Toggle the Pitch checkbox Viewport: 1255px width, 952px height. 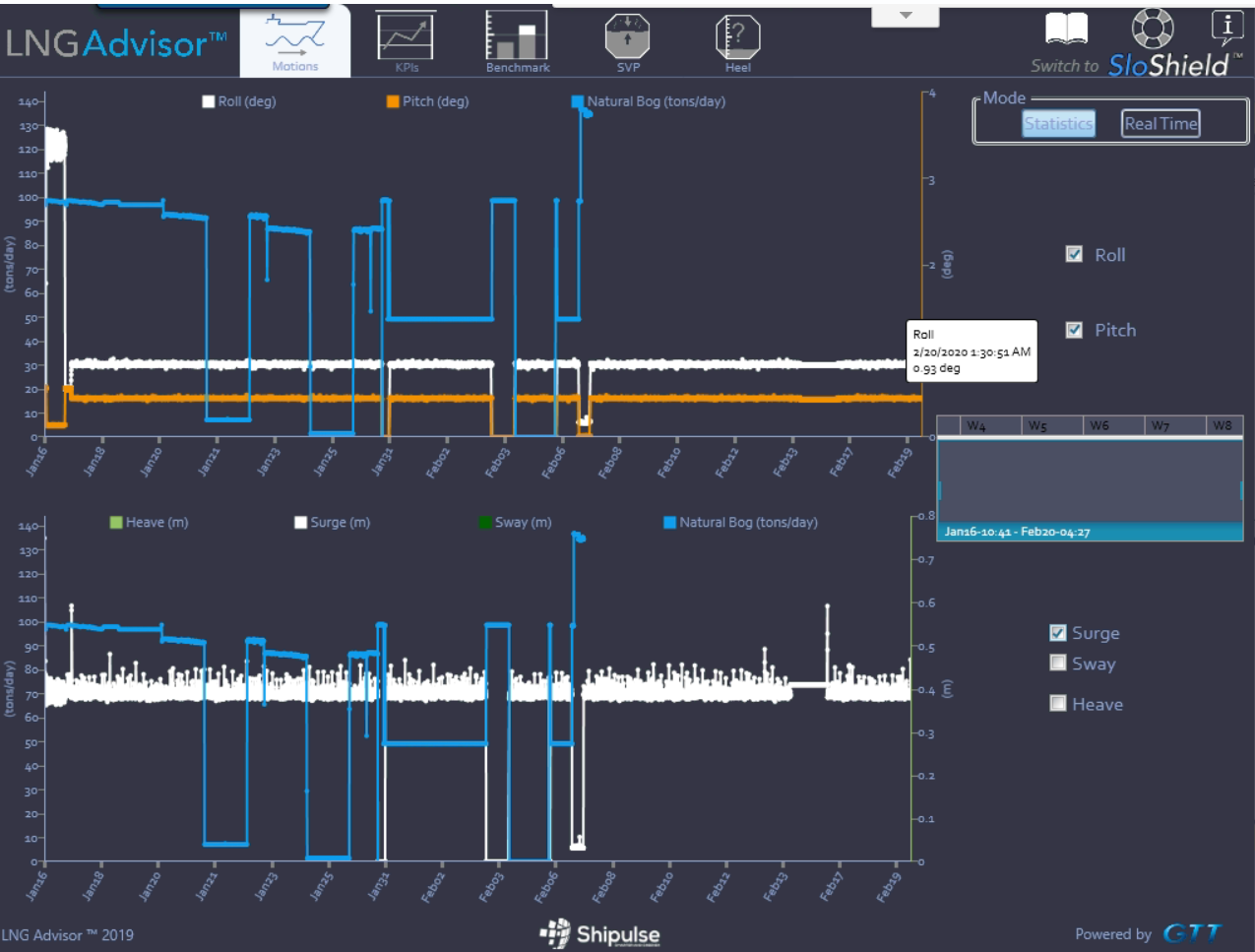point(1075,330)
